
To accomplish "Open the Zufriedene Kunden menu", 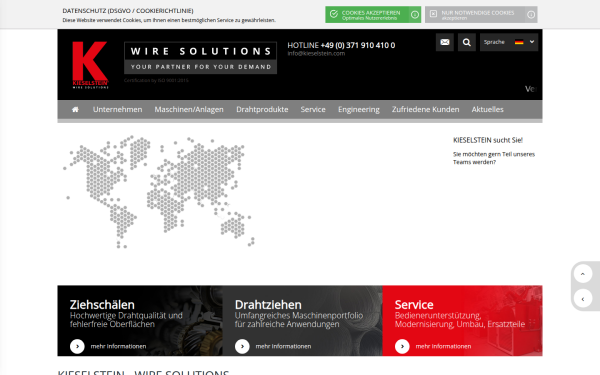I will point(426,109).
